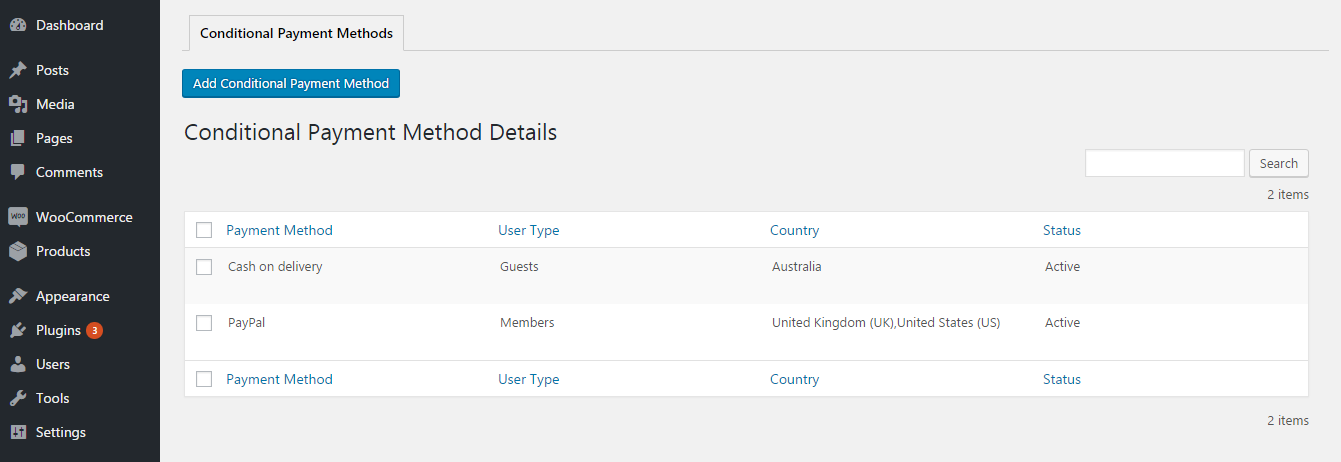Check the Cash on delivery row
1341x462 pixels.
(x=204, y=267)
